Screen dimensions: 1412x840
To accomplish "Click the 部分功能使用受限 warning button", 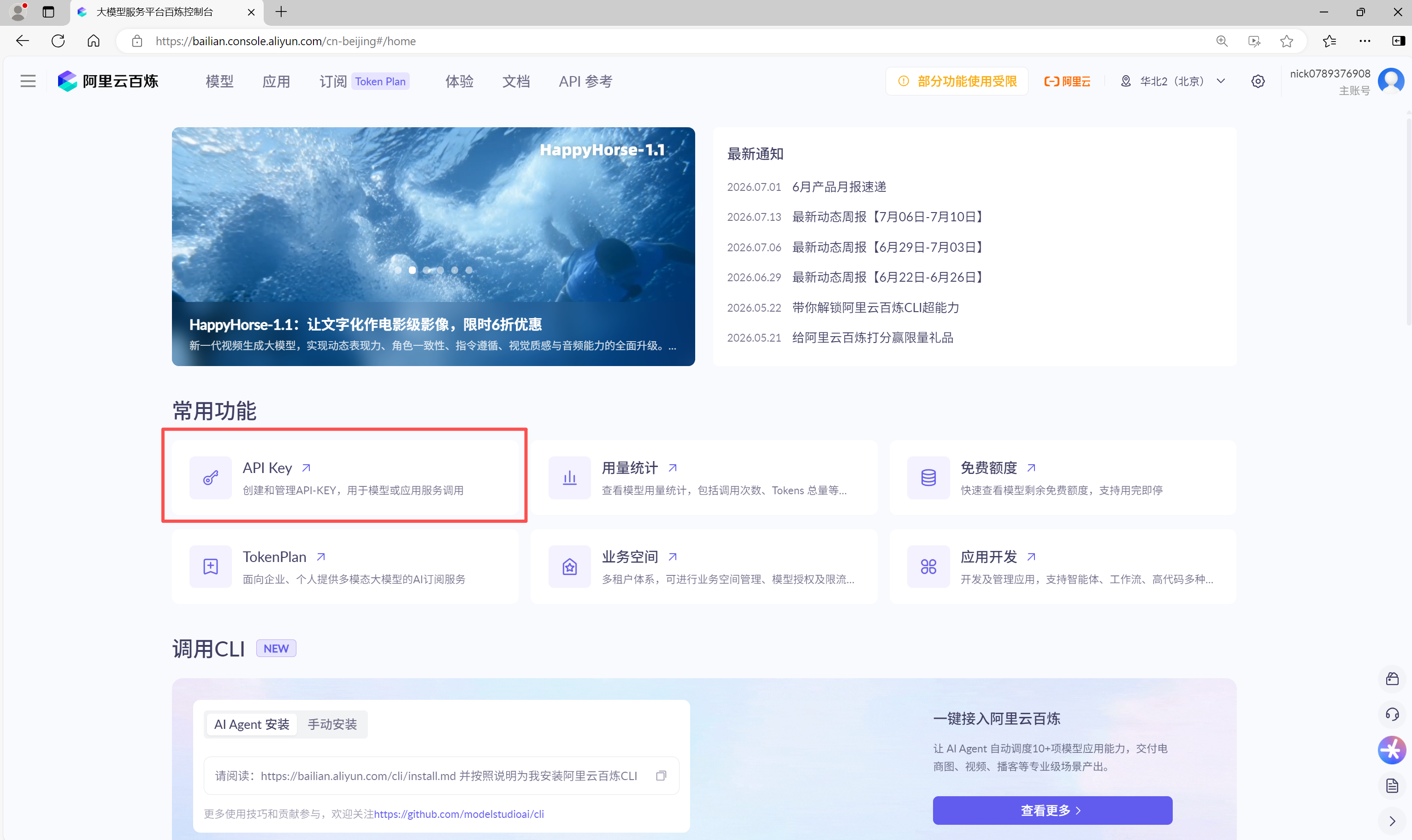I will tap(957, 81).
